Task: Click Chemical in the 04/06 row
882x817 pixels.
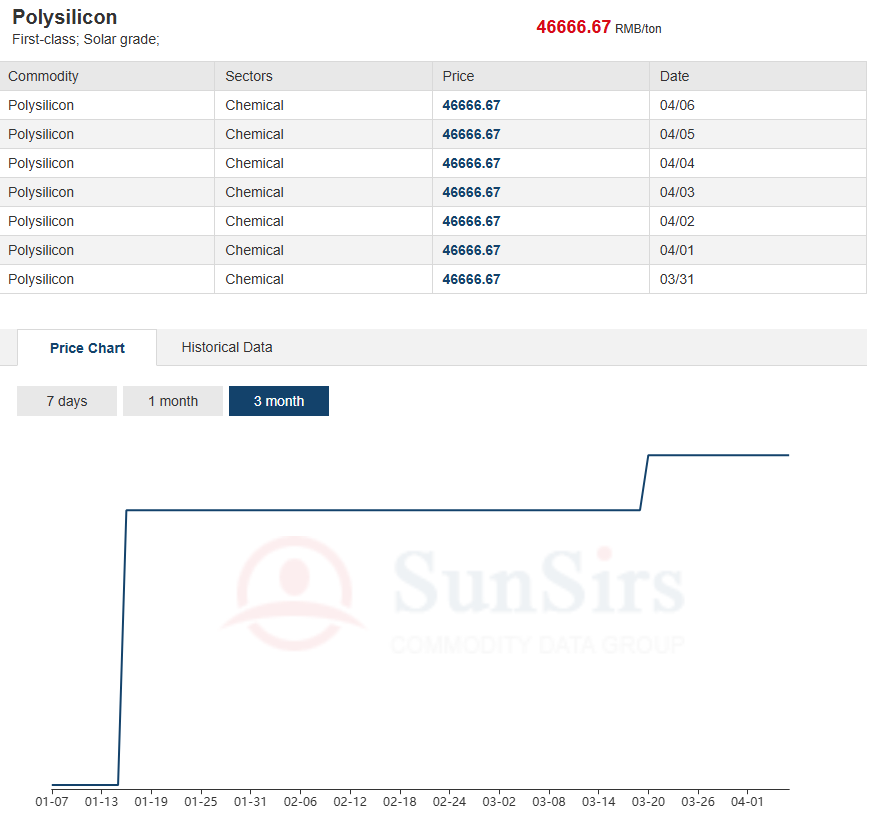Action: click(254, 105)
